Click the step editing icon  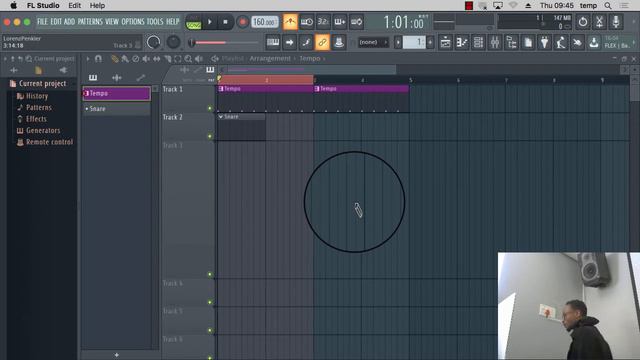[306, 42]
